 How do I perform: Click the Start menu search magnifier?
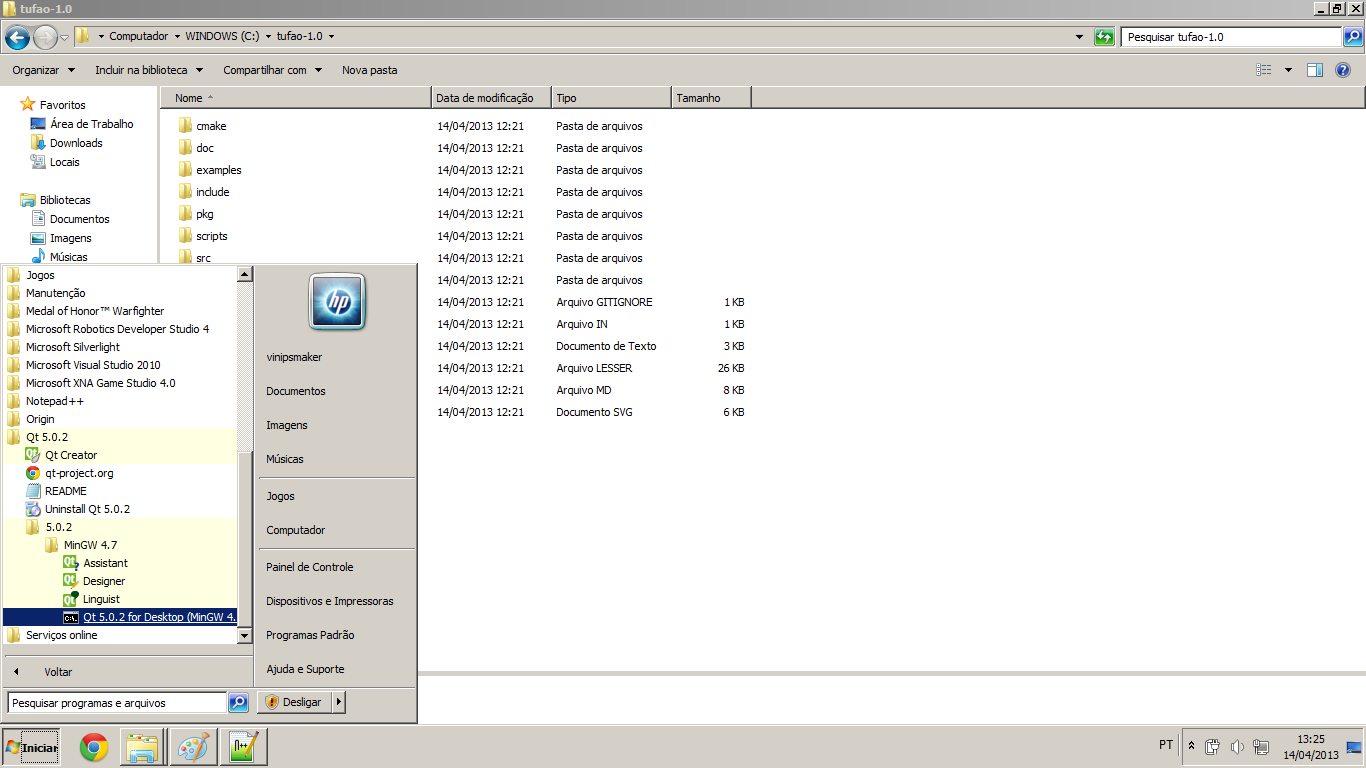[238, 703]
